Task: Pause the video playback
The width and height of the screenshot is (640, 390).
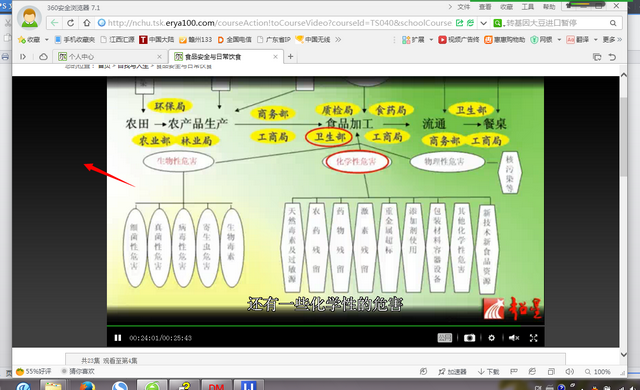Action: tap(118, 338)
